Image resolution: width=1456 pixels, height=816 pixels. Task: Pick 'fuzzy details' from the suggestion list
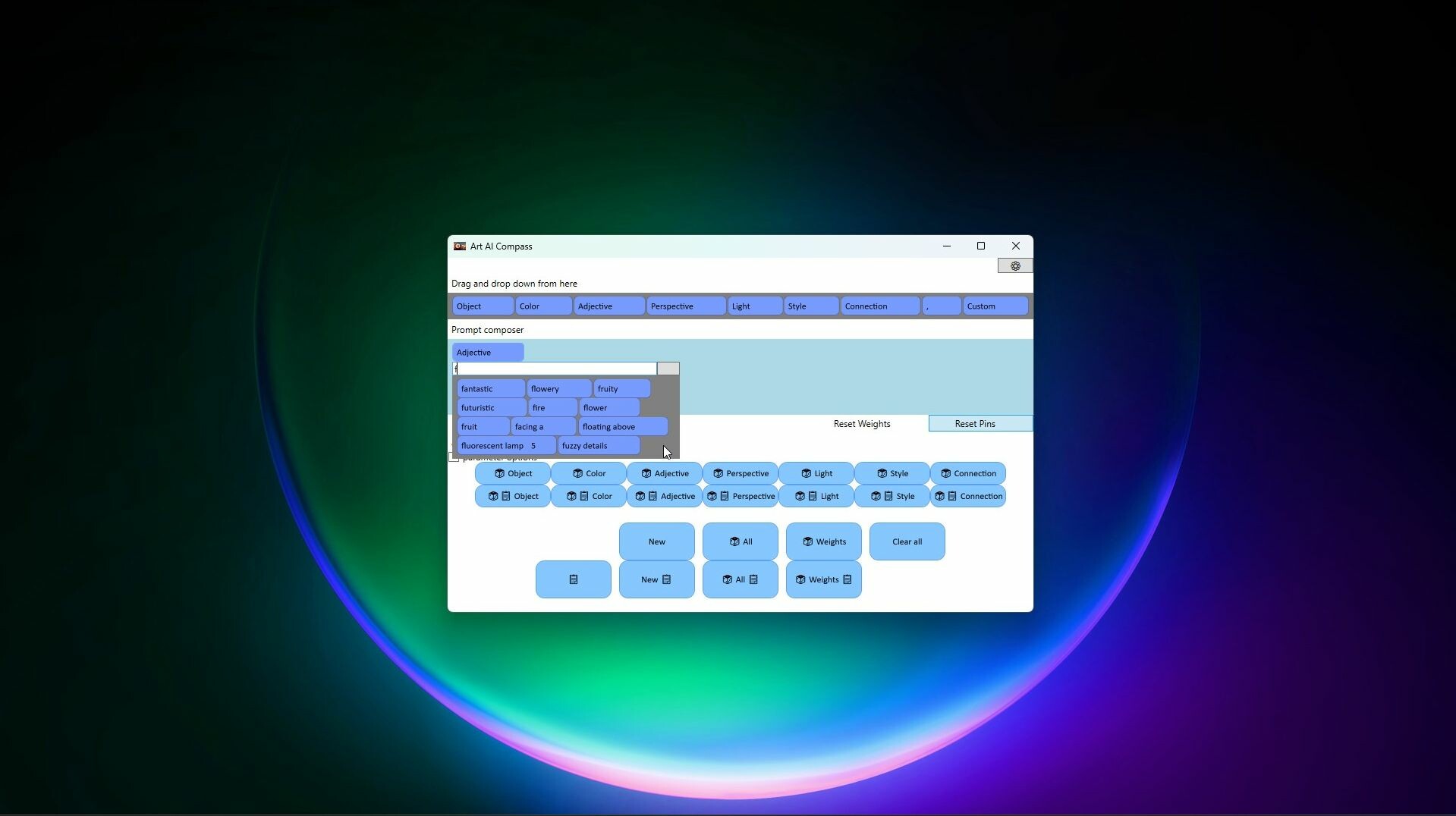(x=598, y=446)
